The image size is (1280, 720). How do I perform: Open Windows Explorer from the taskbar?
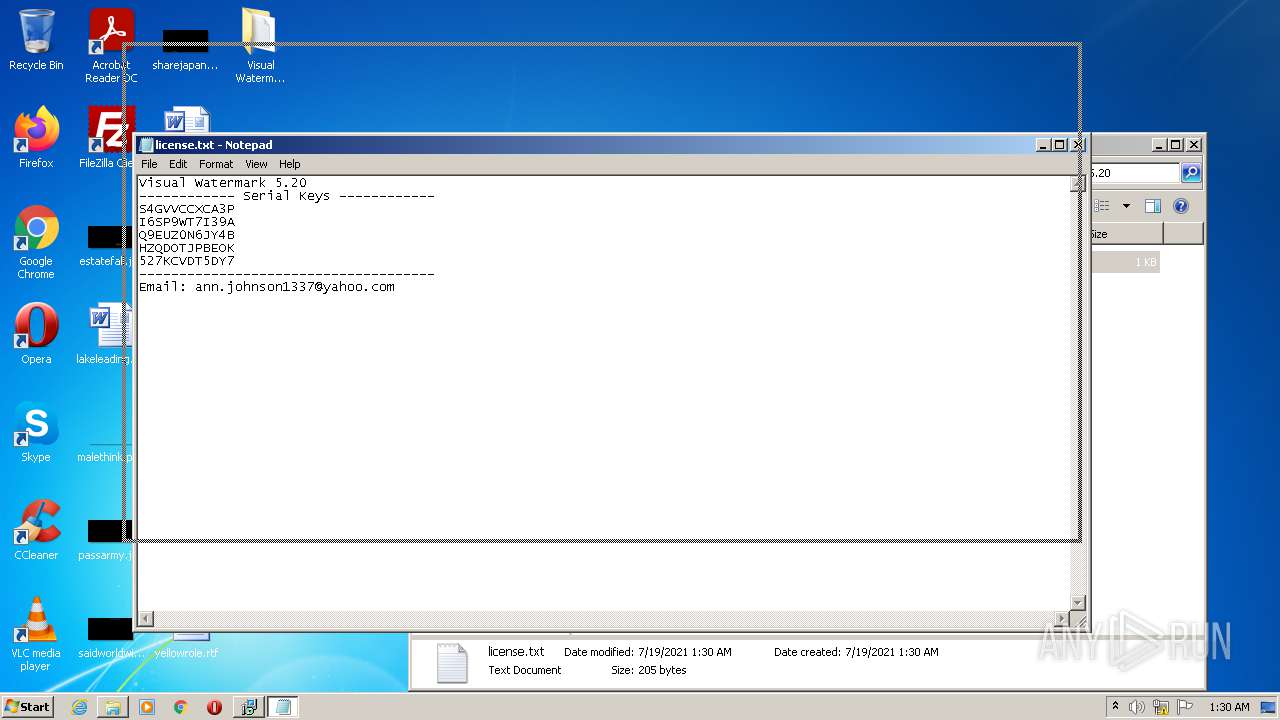[x=113, y=707]
